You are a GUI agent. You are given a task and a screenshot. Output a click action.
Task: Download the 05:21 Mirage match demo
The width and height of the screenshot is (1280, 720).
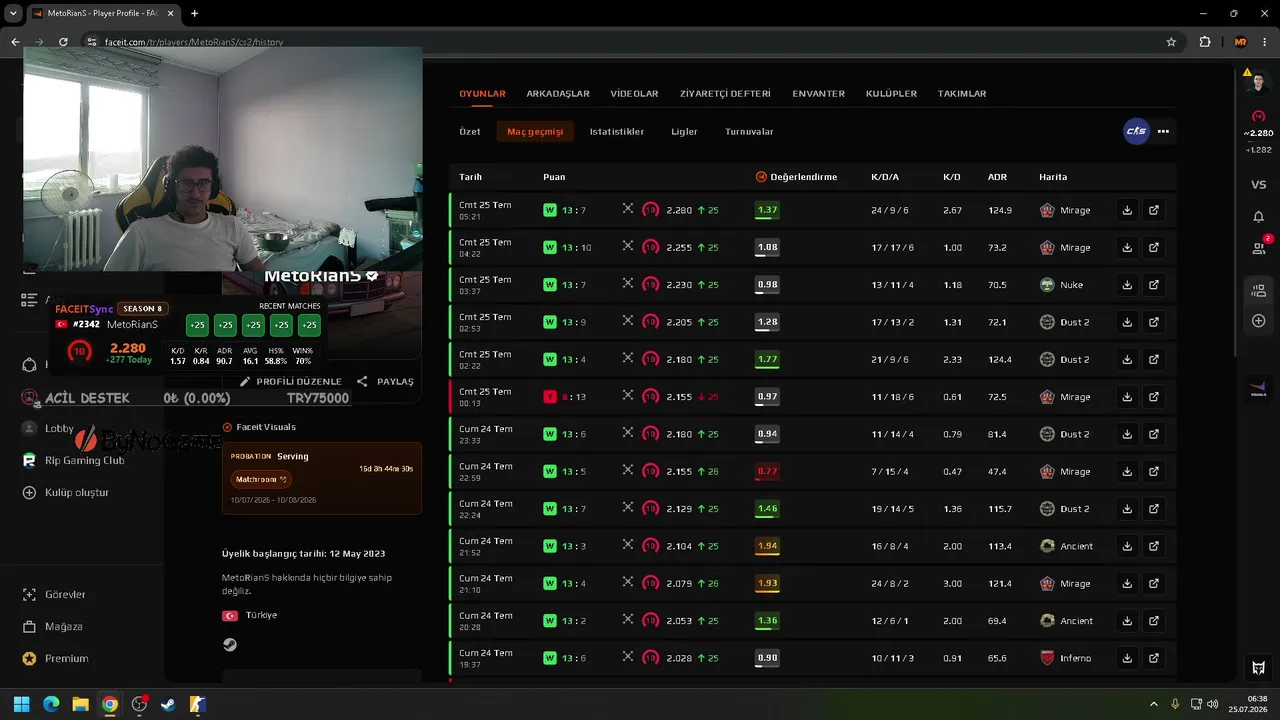click(x=1127, y=210)
